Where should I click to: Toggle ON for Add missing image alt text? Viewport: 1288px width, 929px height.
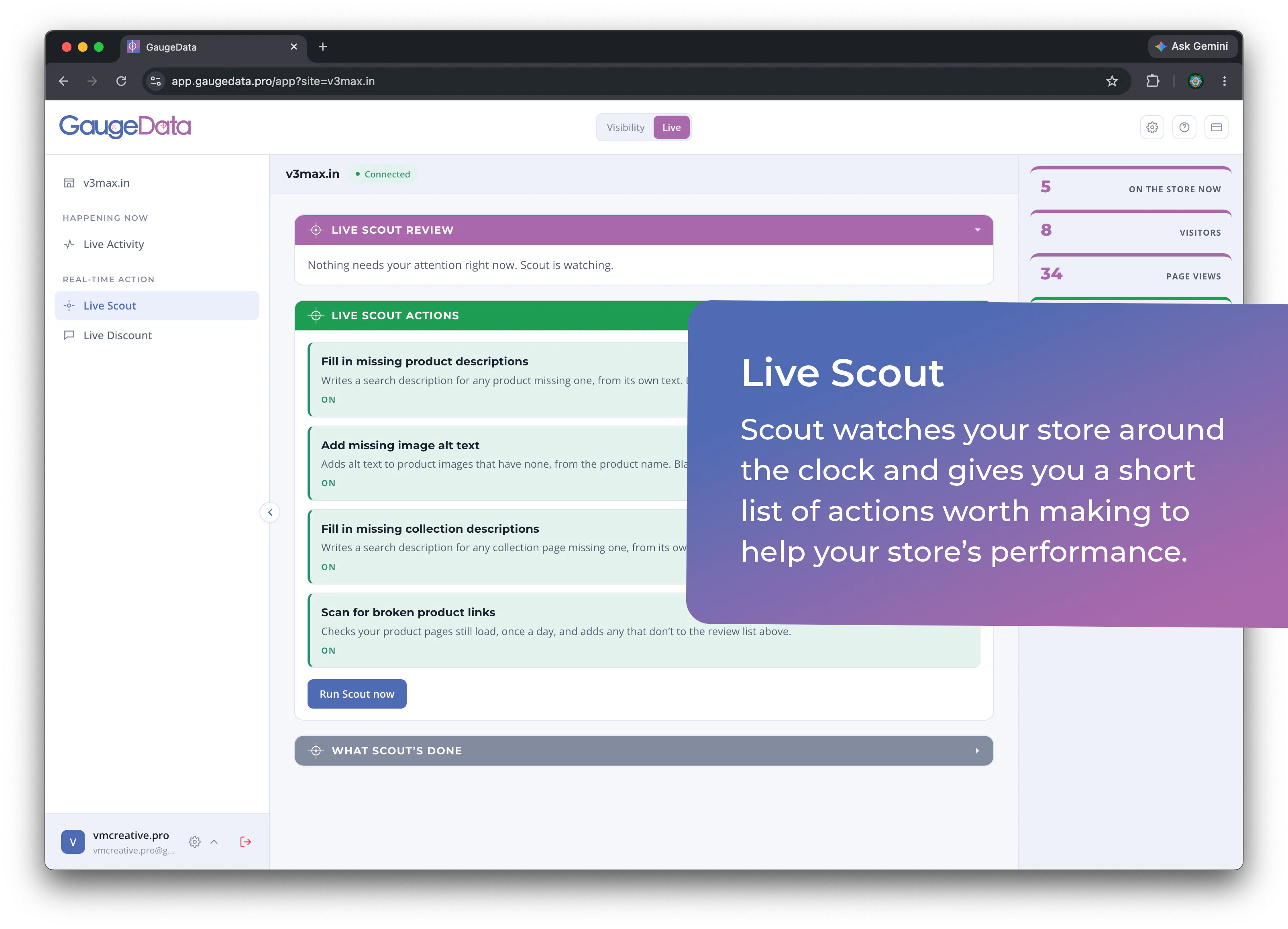pyautogui.click(x=328, y=483)
